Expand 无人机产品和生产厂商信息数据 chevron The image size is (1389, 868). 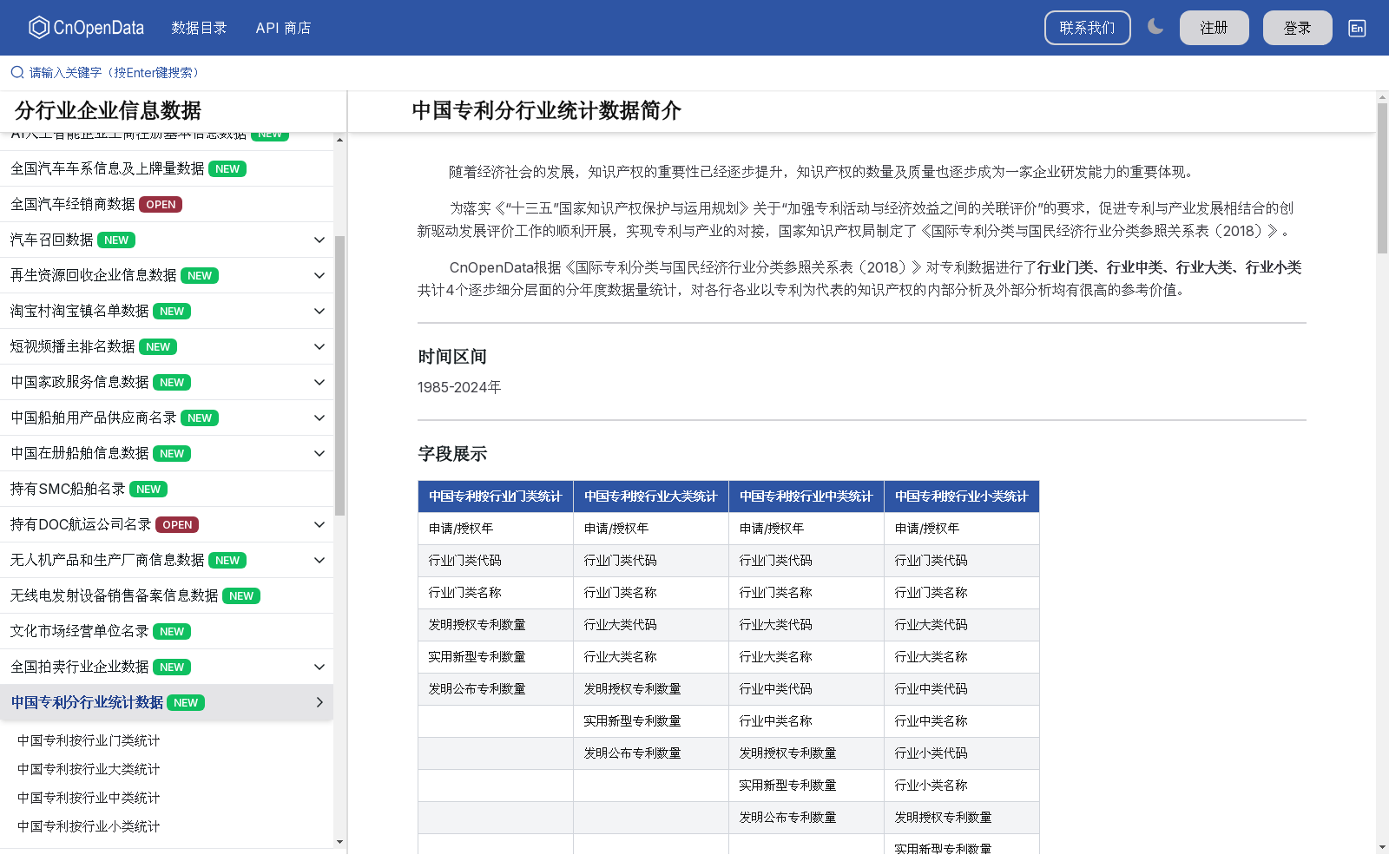point(319,560)
